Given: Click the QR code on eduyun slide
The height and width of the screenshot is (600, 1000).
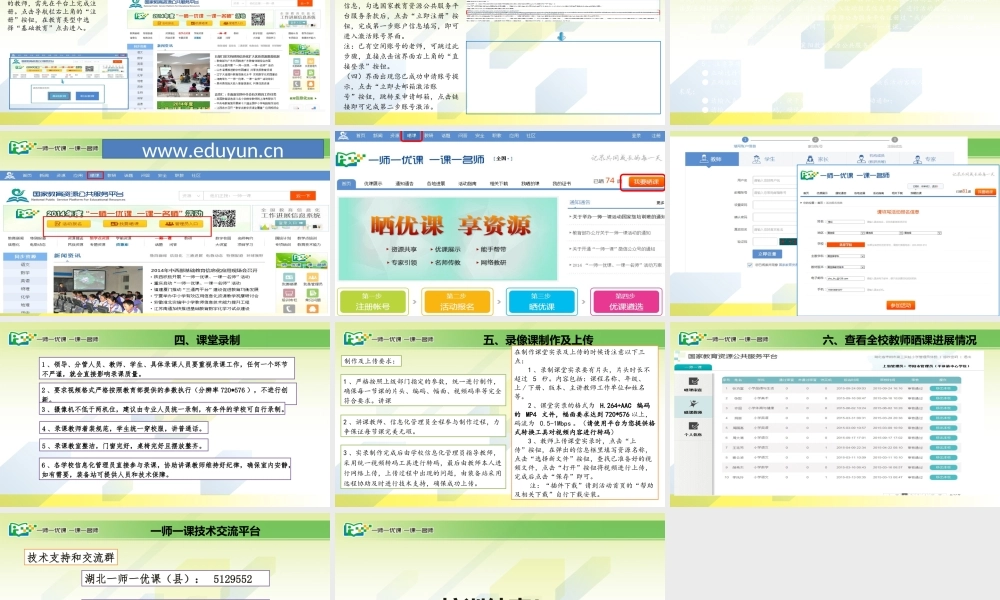Looking at the screenshot, I should point(224,219).
